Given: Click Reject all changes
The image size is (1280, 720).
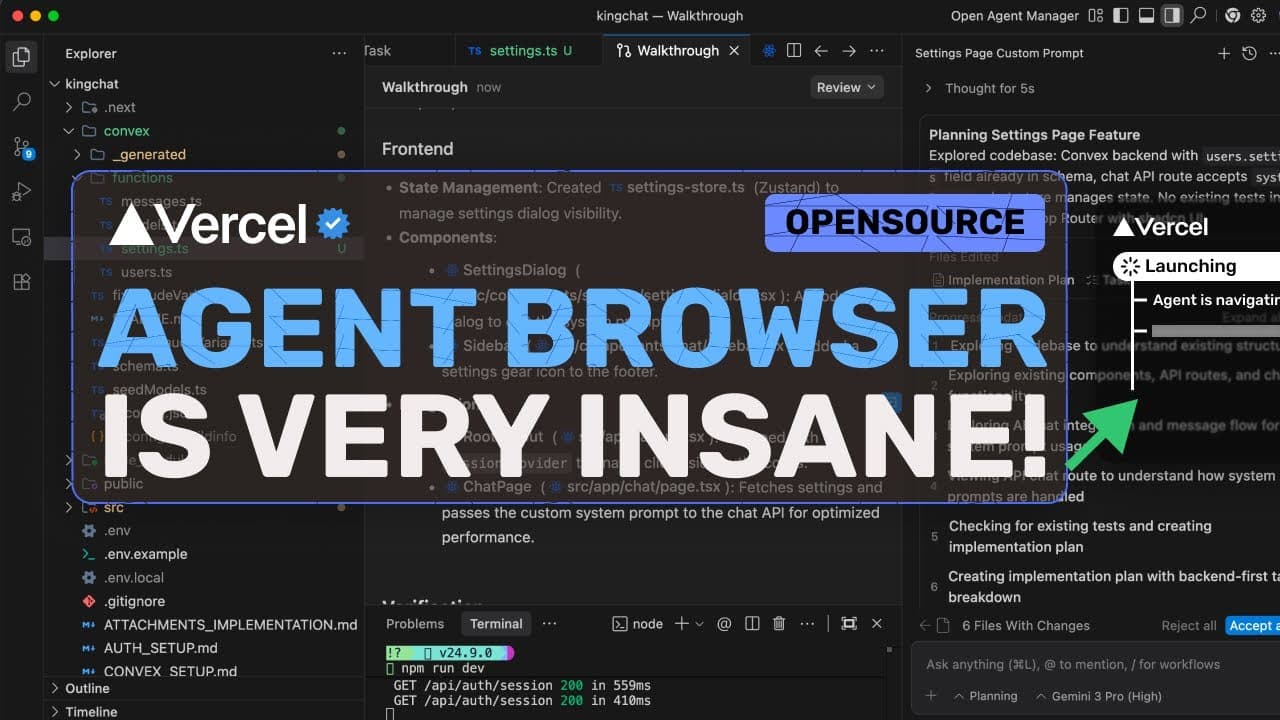Looking at the screenshot, I should [x=1189, y=625].
